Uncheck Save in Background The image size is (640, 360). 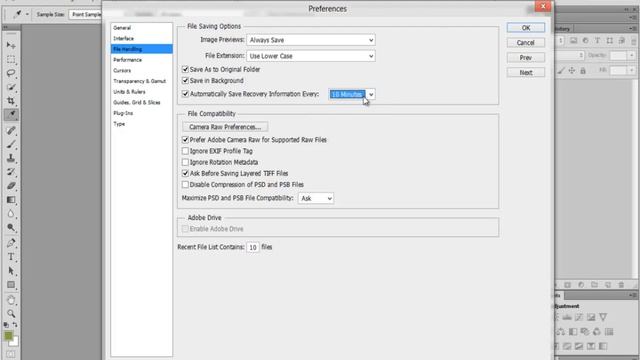185,80
